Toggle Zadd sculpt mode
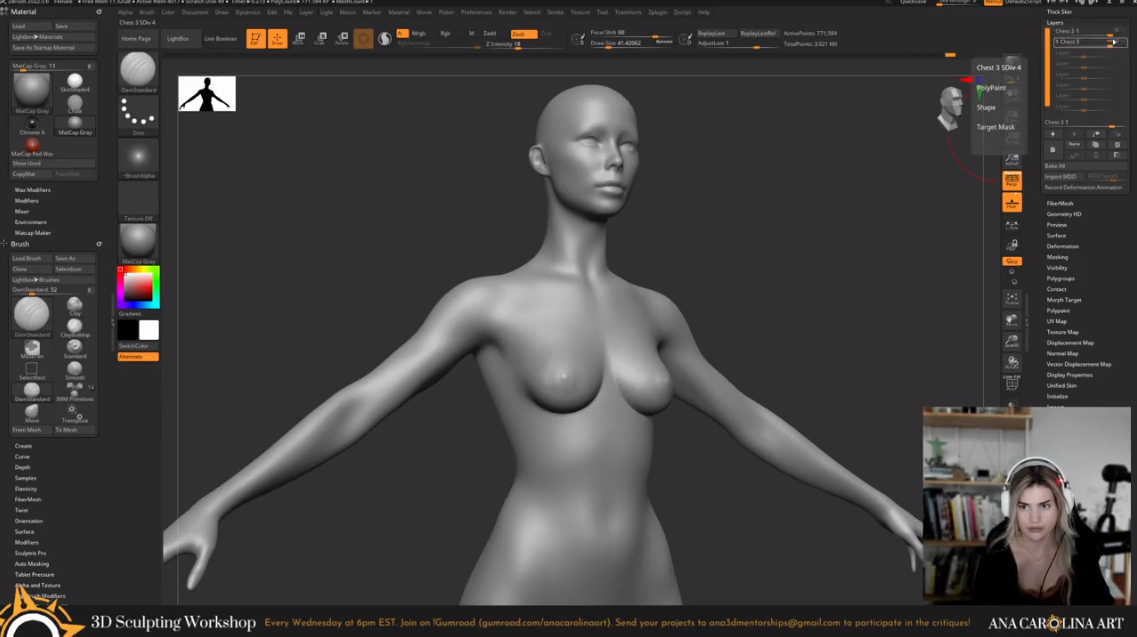Screen dimensions: 1137x637 coord(490,34)
